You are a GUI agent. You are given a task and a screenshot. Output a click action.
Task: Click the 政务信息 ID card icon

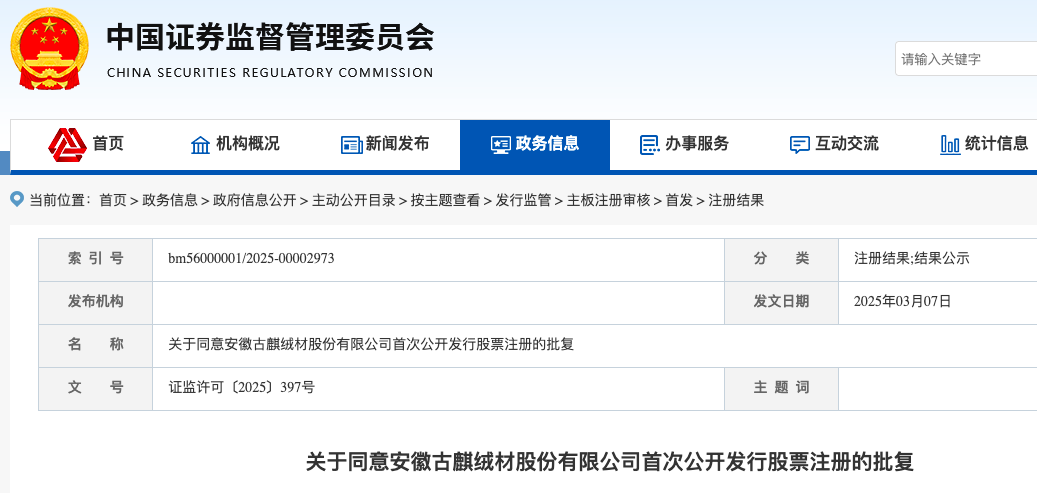(x=500, y=145)
